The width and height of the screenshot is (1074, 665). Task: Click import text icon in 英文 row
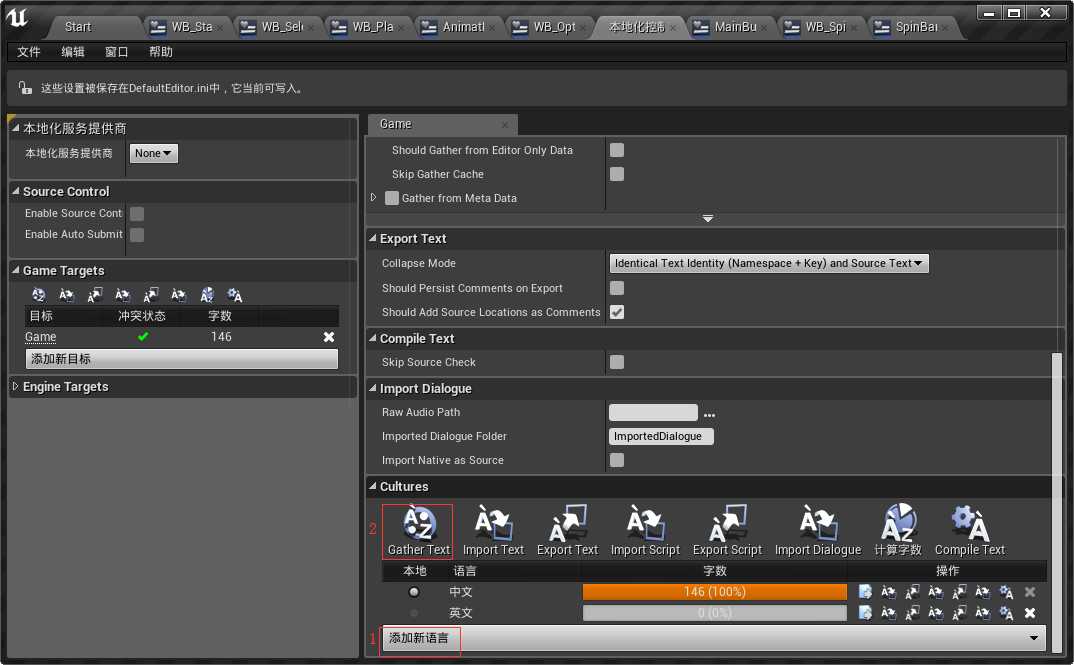pos(888,613)
